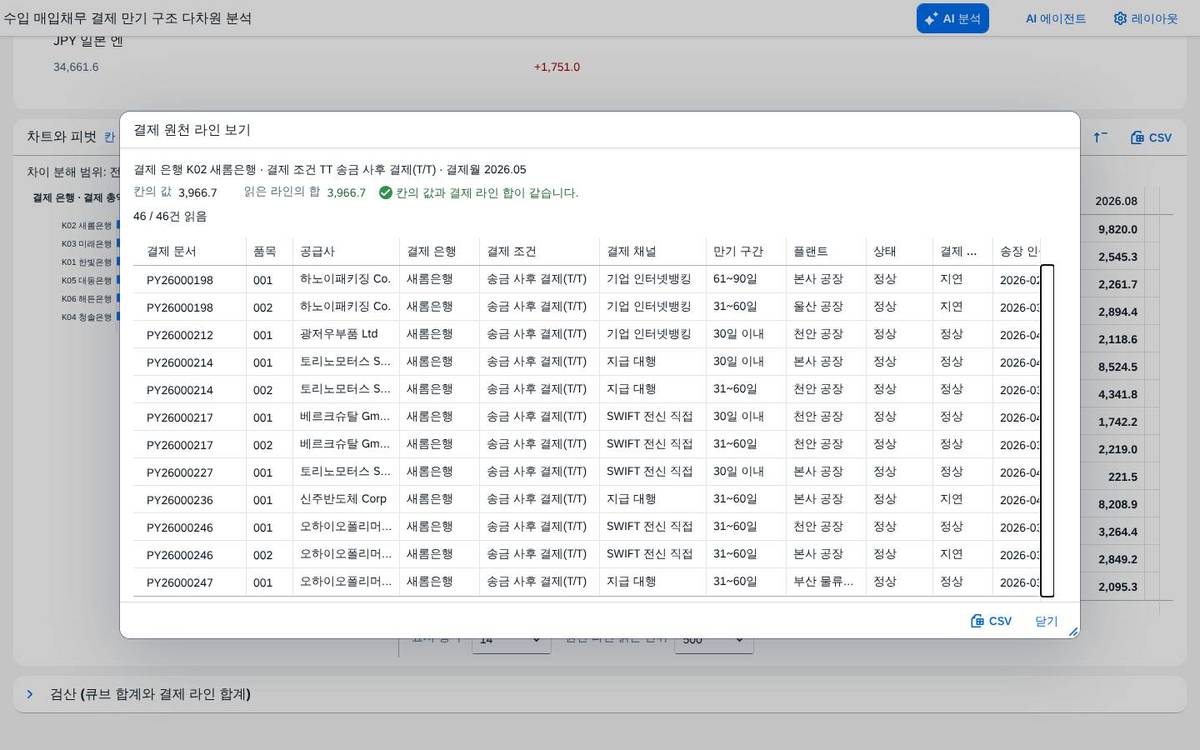Screen dimensions: 1200x750
Task: Expand the 검산 section chevron
Action: point(30,694)
